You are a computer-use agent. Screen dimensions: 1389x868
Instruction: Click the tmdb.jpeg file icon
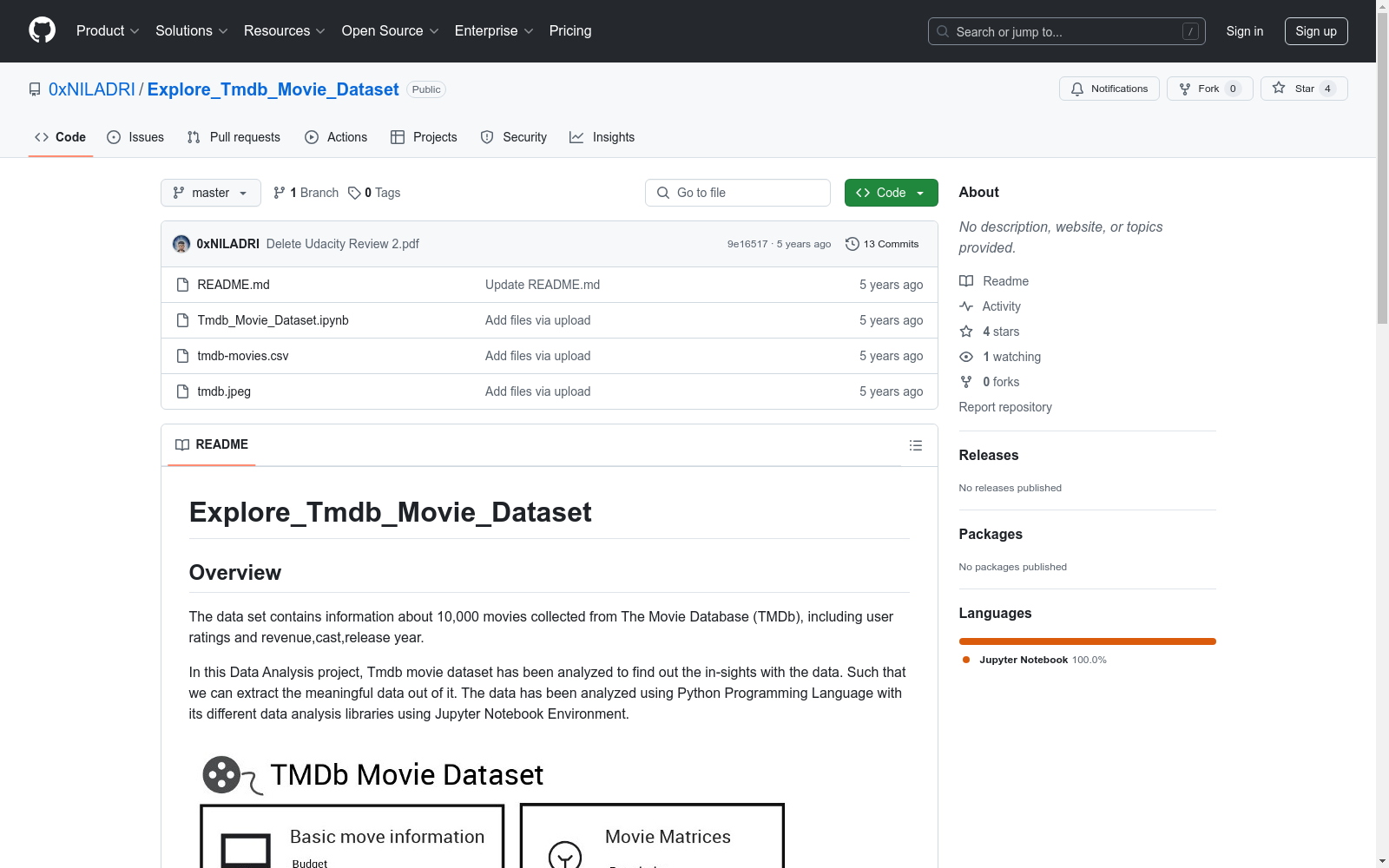(x=182, y=391)
